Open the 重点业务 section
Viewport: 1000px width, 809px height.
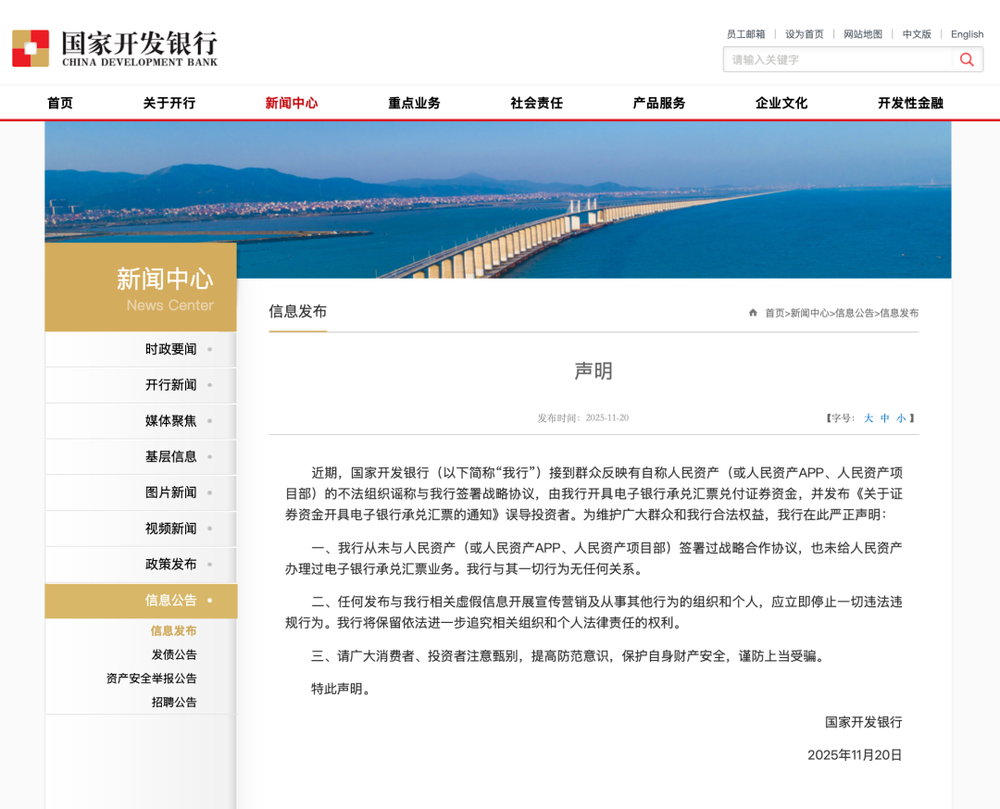[x=414, y=102]
